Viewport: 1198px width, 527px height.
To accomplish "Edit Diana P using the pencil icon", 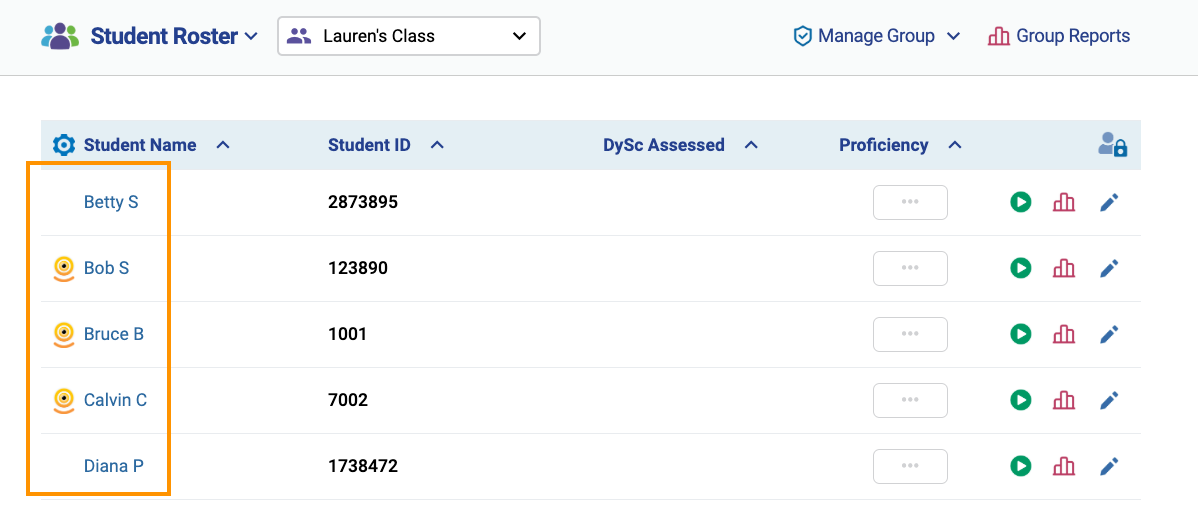I will coord(1109,465).
